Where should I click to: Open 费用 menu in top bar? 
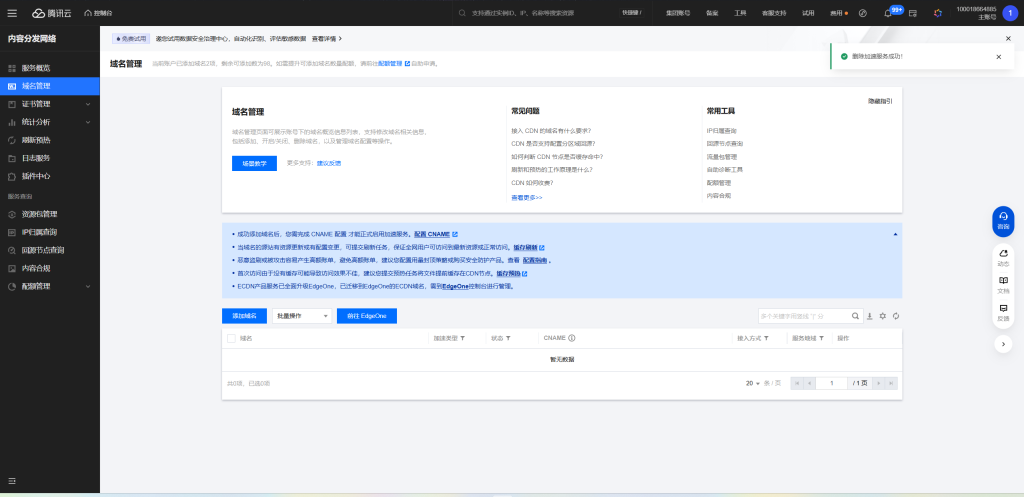[x=837, y=13]
